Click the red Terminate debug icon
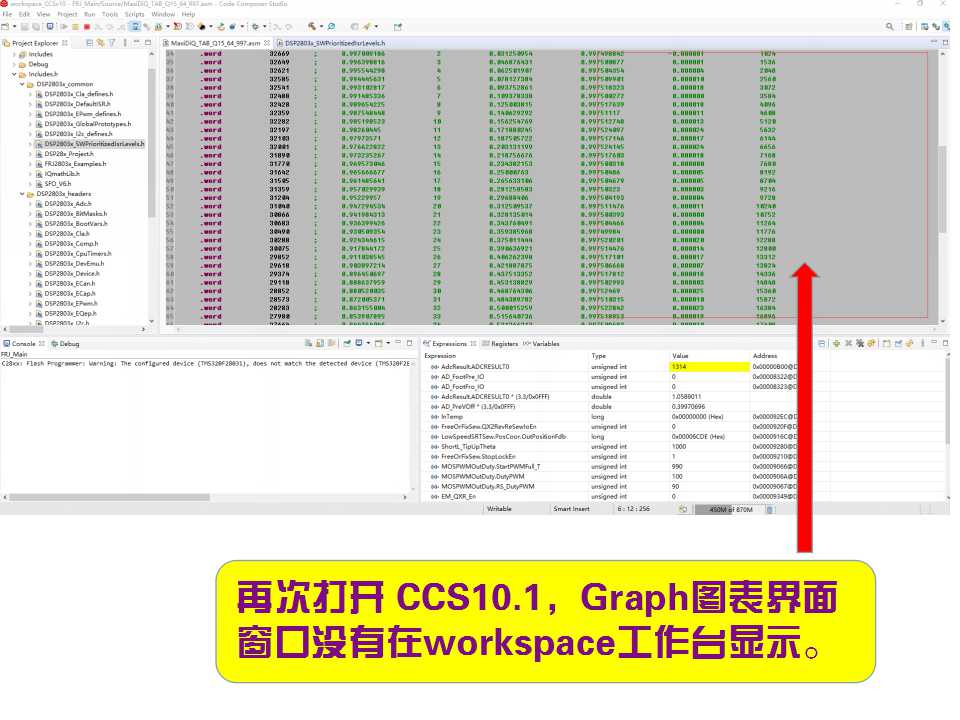Image resolution: width=960 pixels, height=720 pixels. (87, 27)
